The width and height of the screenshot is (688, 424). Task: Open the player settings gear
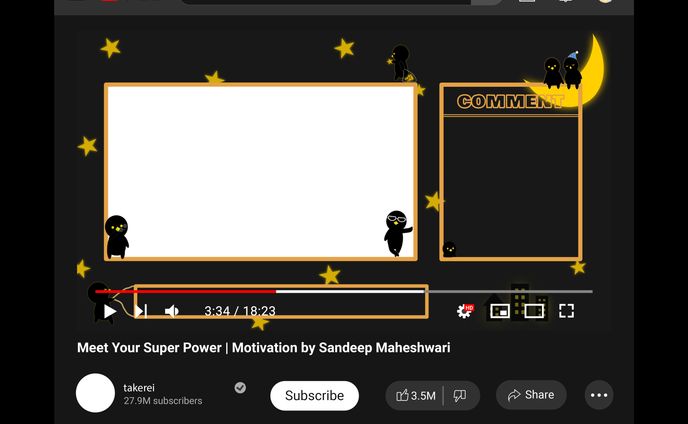click(x=464, y=311)
